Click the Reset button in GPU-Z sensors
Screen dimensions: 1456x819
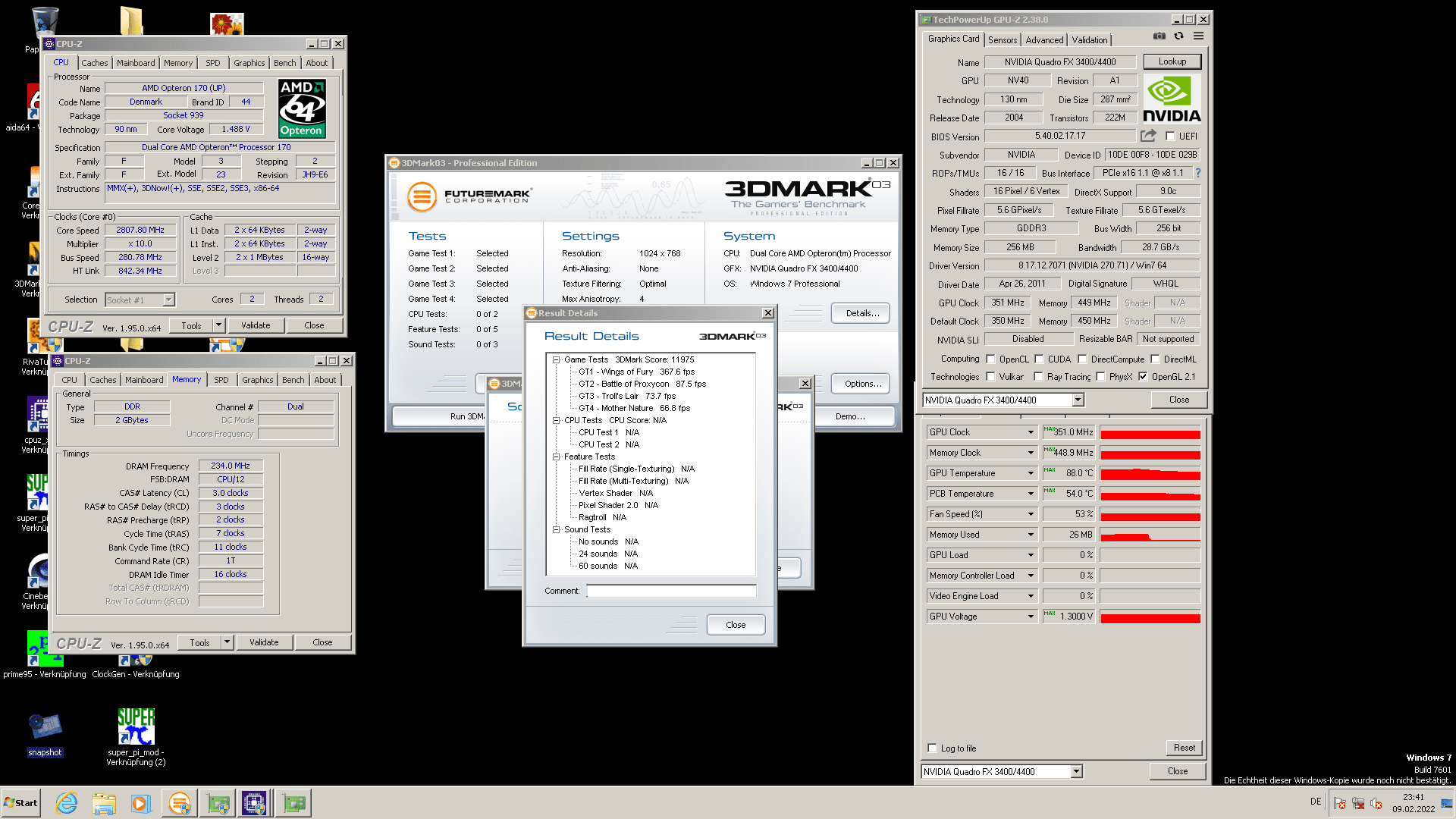click(x=1184, y=748)
